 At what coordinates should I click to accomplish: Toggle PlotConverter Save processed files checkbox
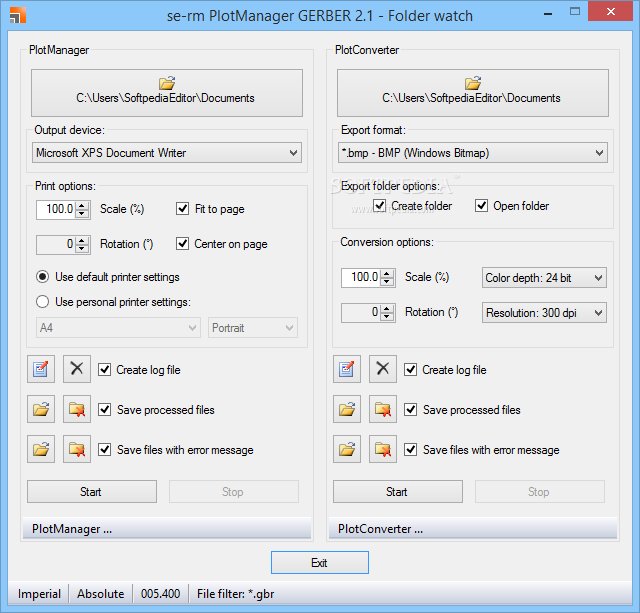411,409
